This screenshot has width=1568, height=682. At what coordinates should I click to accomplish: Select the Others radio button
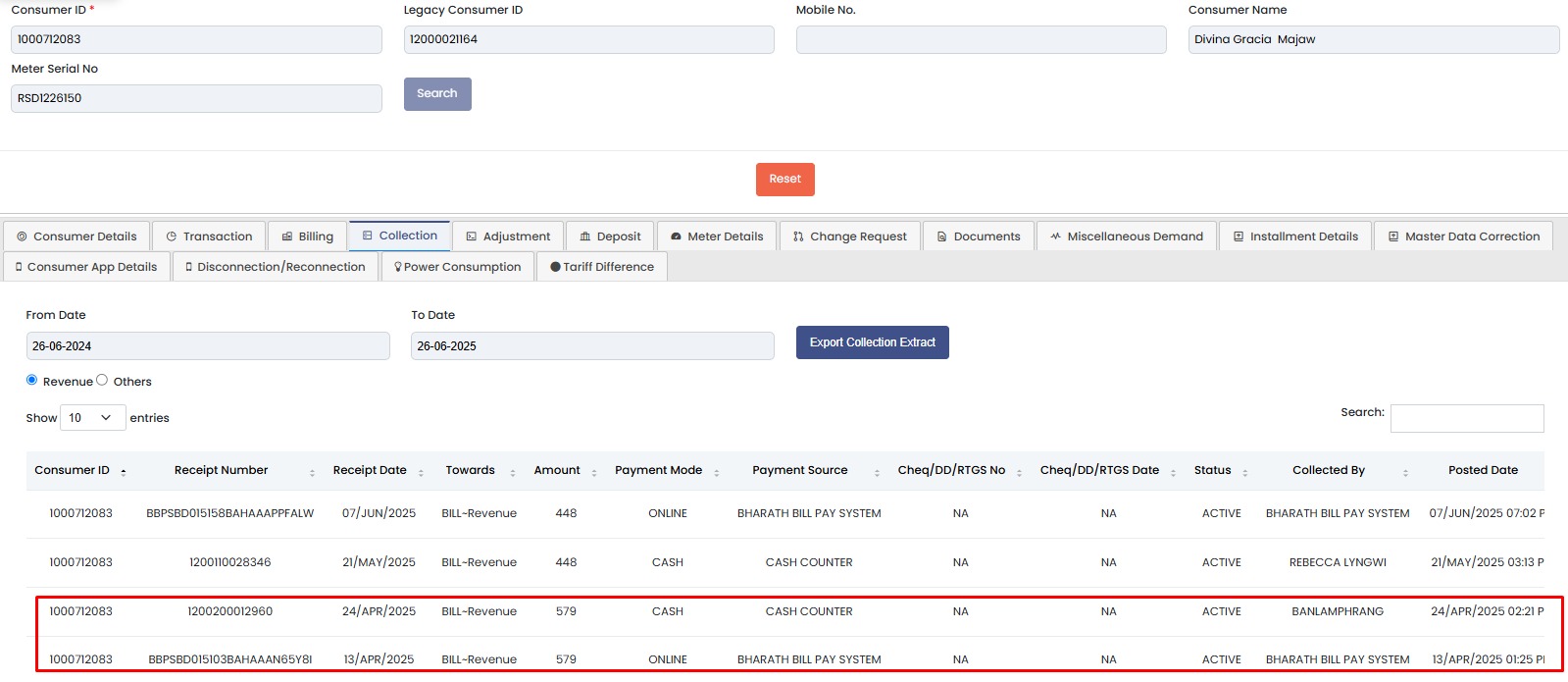[102, 380]
